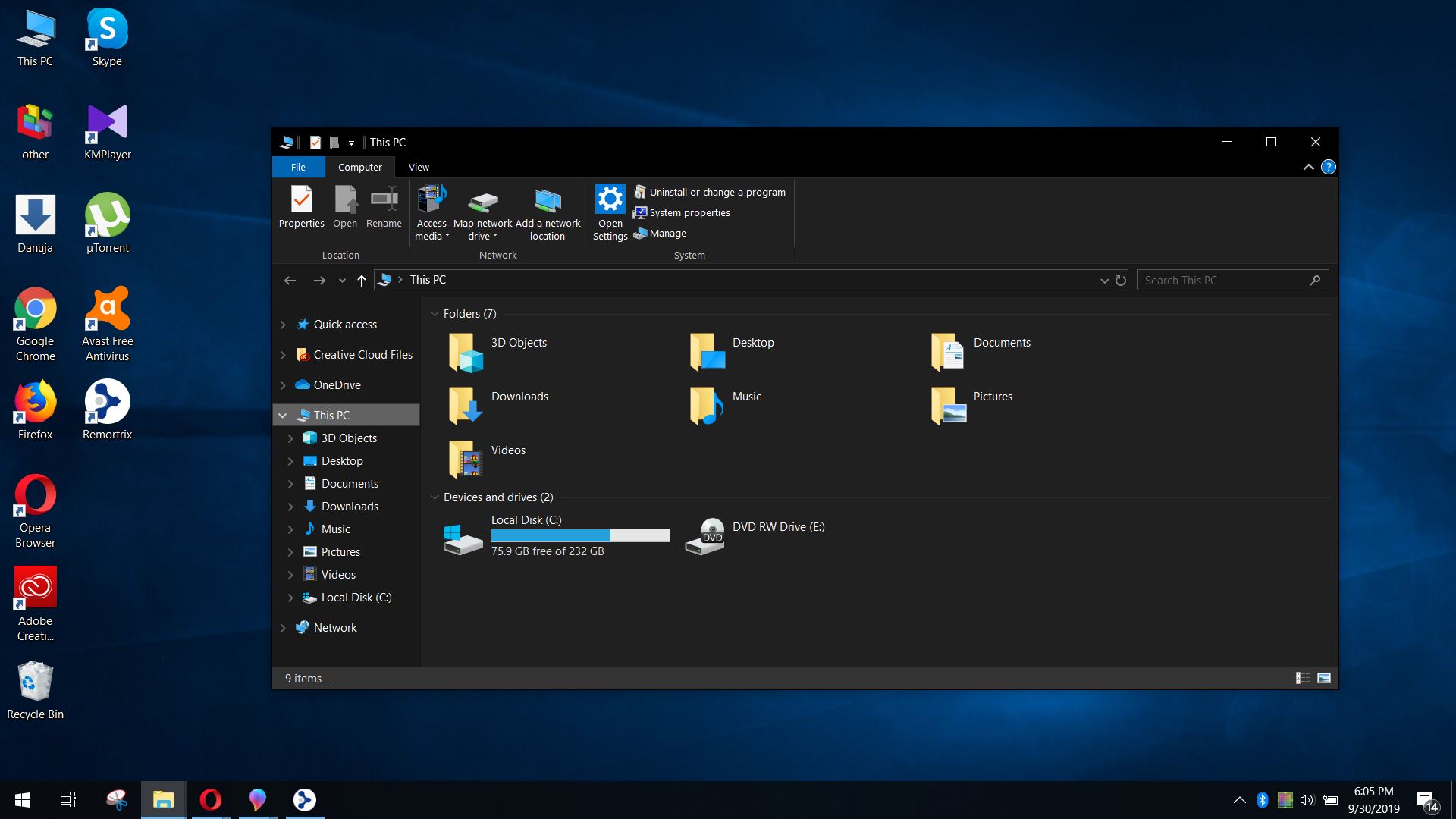Select the Downloads folder in main pane
This screenshot has height=819, width=1456.
[x=497, y=406]
